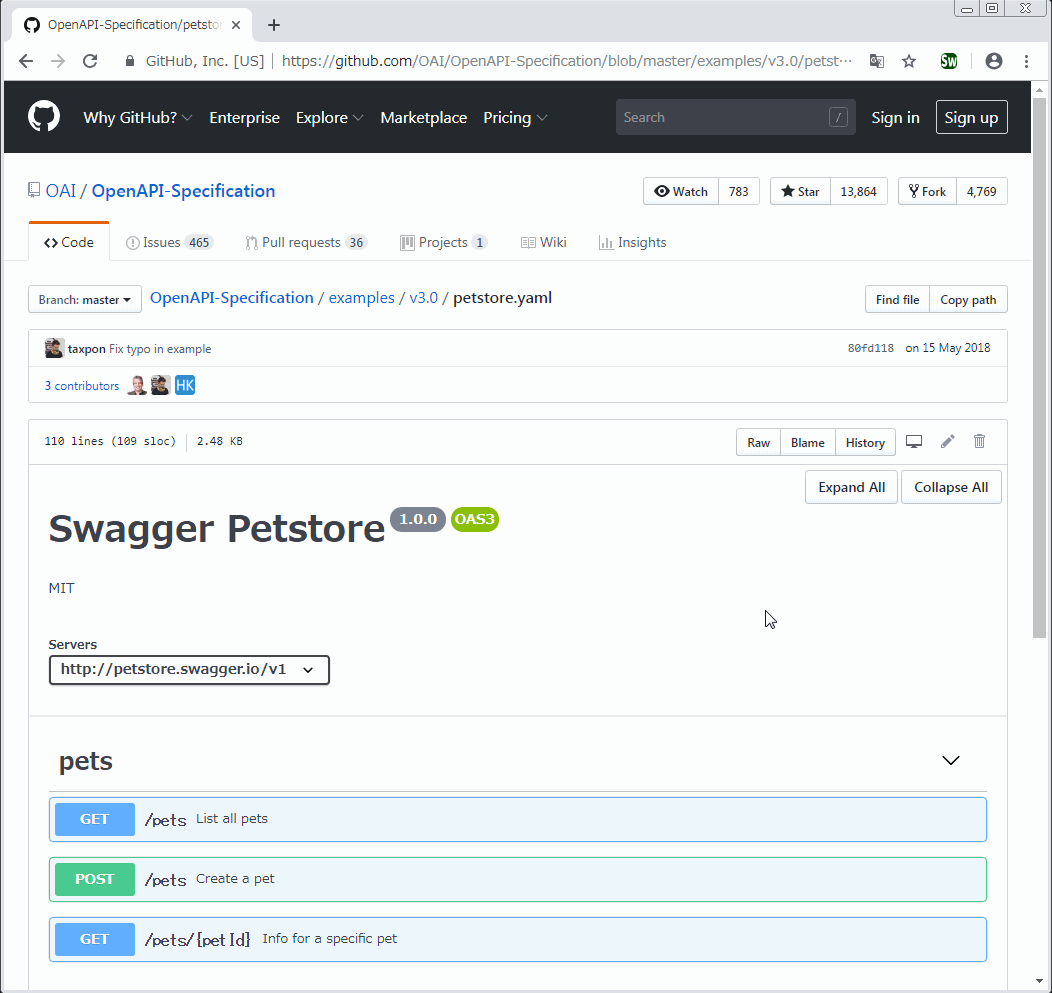Viewport: 1052px width, 993px height.
Task: Click the pencil edit file icon
Action: (x=947, y=441)
